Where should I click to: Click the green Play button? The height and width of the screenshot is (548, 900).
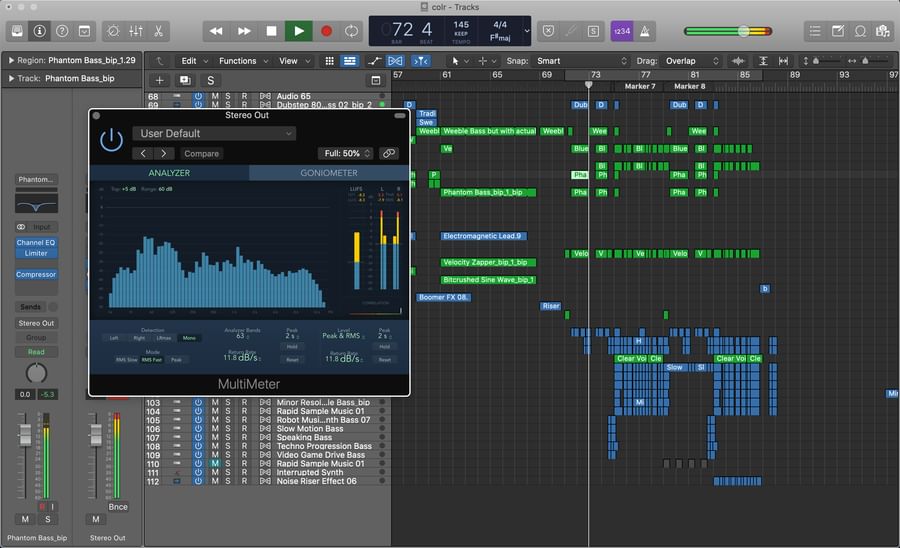(x=298, y=31)
